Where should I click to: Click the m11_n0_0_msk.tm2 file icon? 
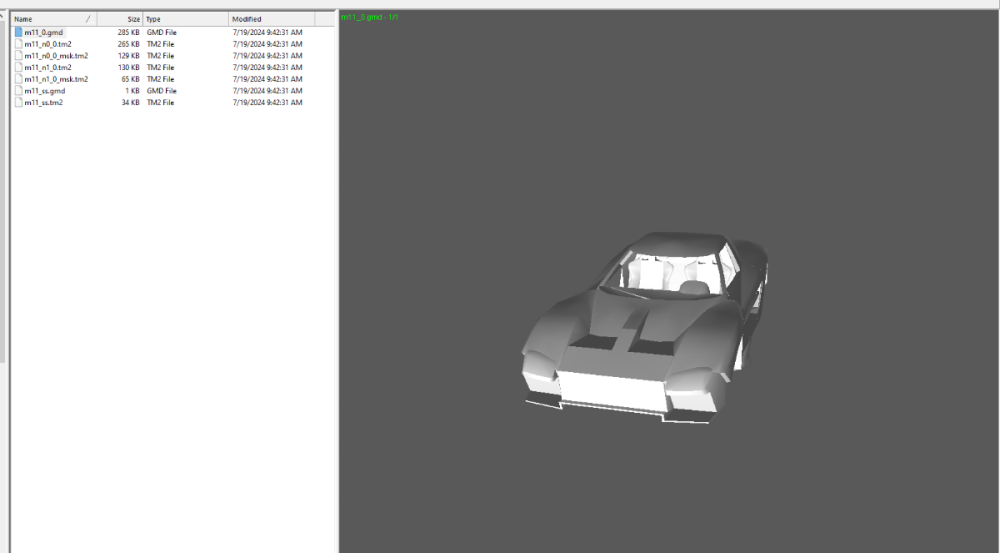[x=18, y=56]
